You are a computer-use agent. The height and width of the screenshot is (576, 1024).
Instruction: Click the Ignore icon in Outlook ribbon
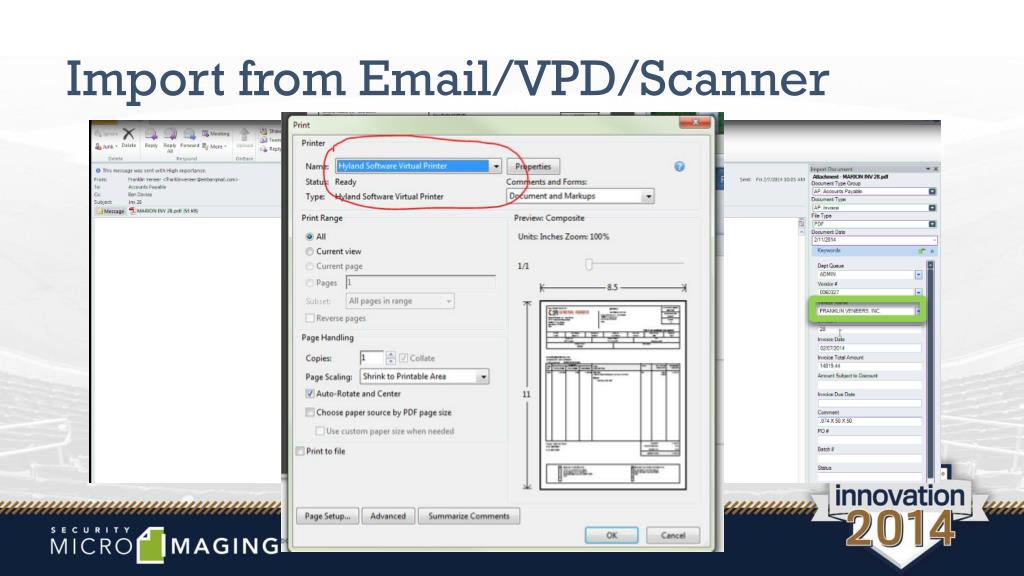[x=106, y=134]
